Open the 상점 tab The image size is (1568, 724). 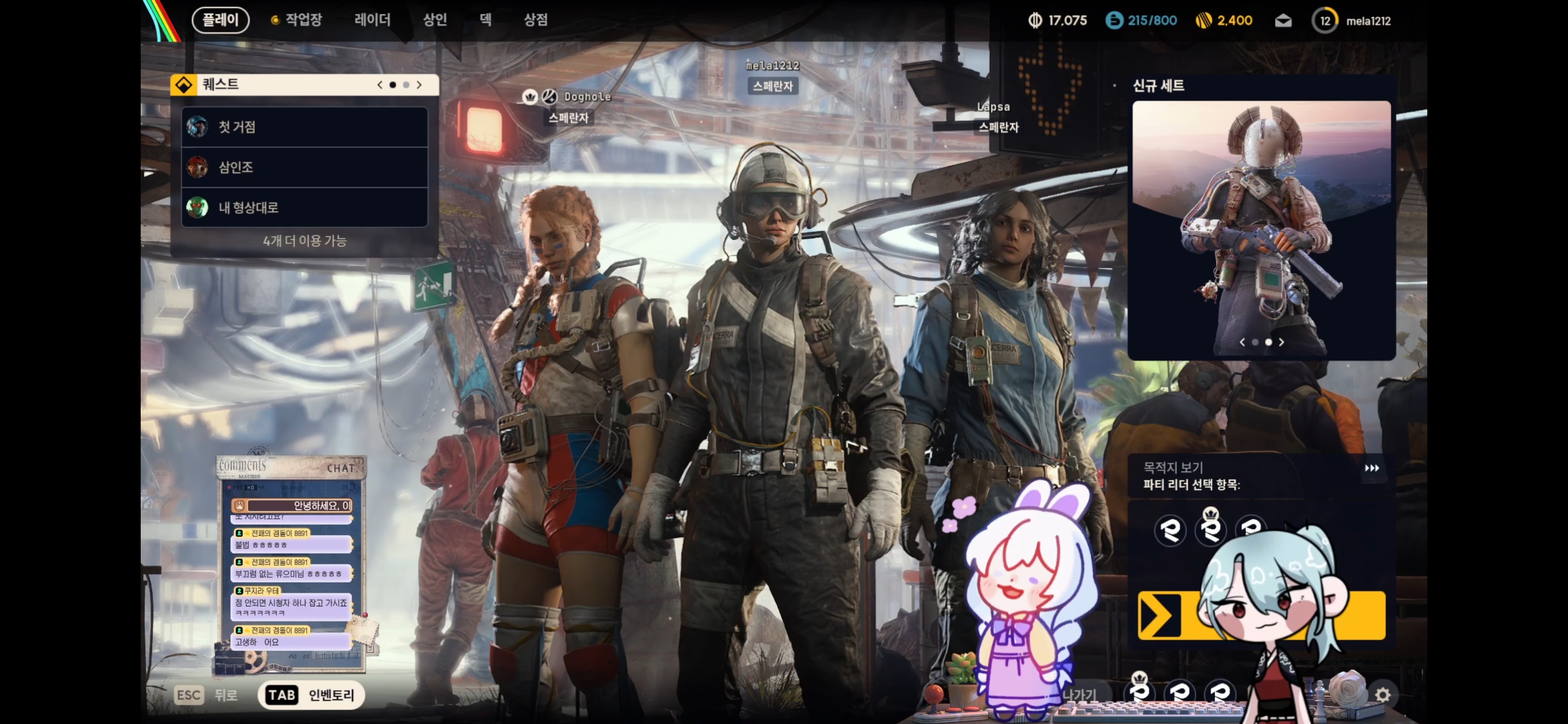(x=536, y=20)
